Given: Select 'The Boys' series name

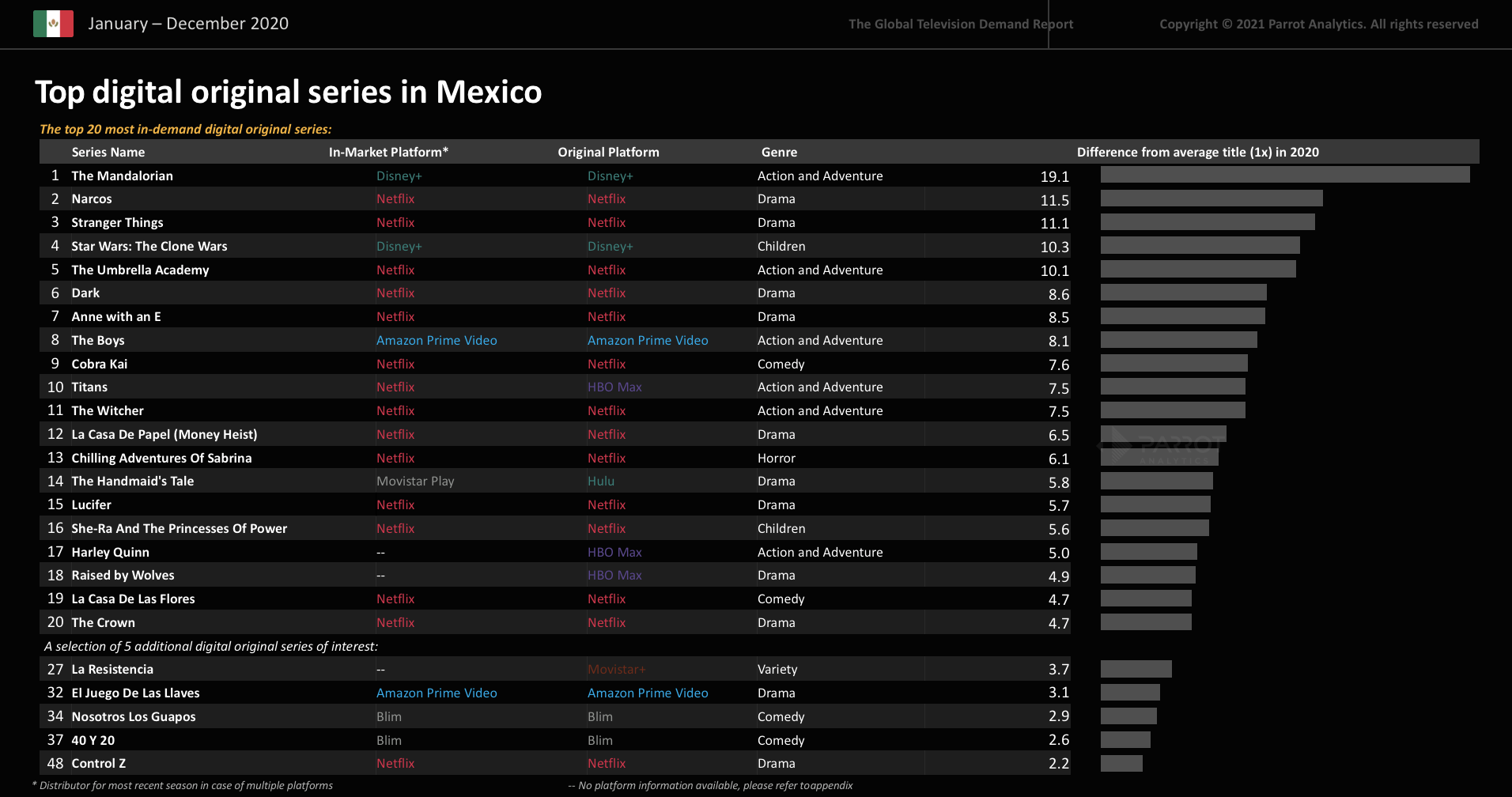Looking at the screenshot, I should 98,340.
